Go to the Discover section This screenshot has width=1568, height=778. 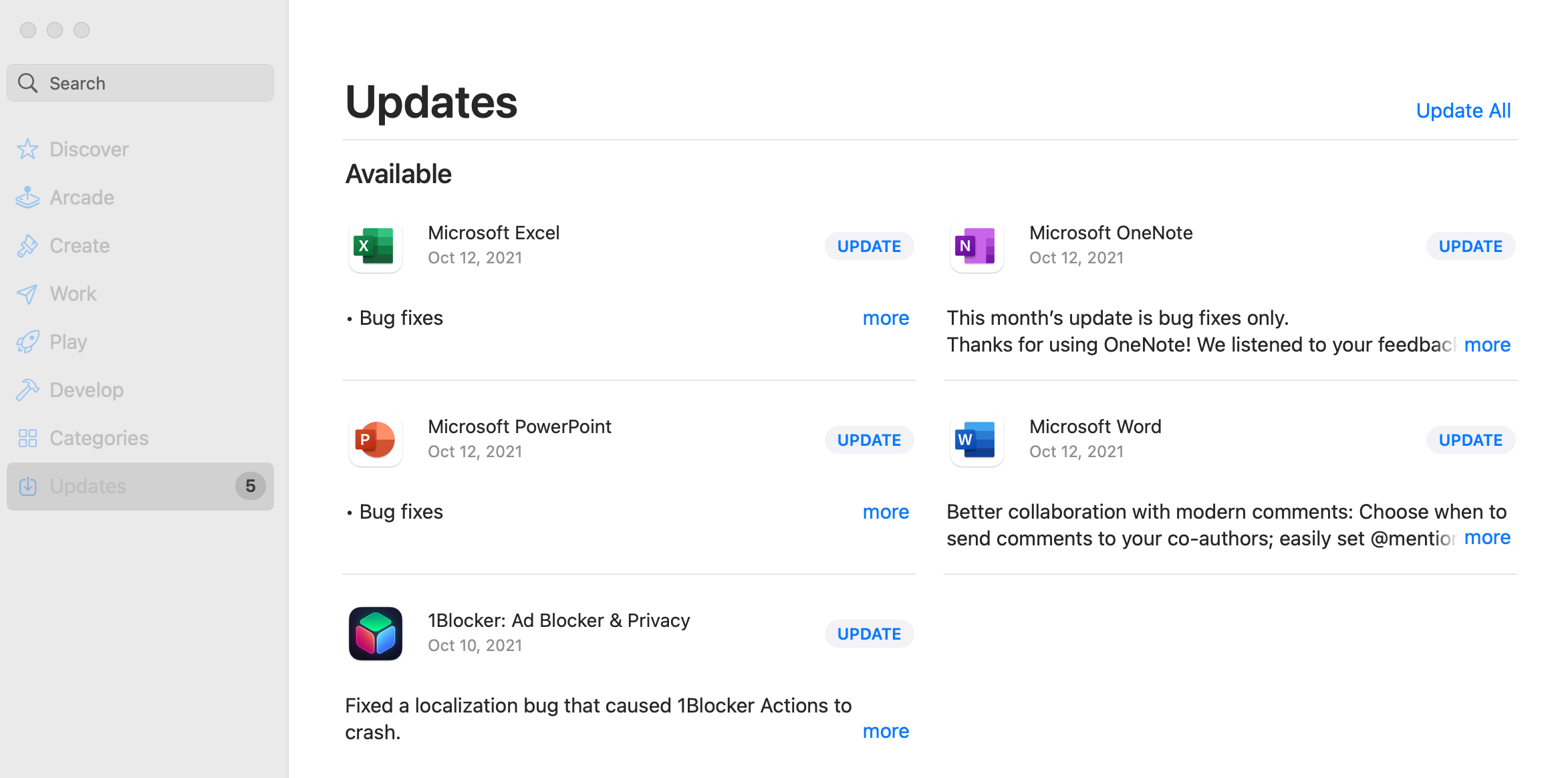click(x=88, y=149)
